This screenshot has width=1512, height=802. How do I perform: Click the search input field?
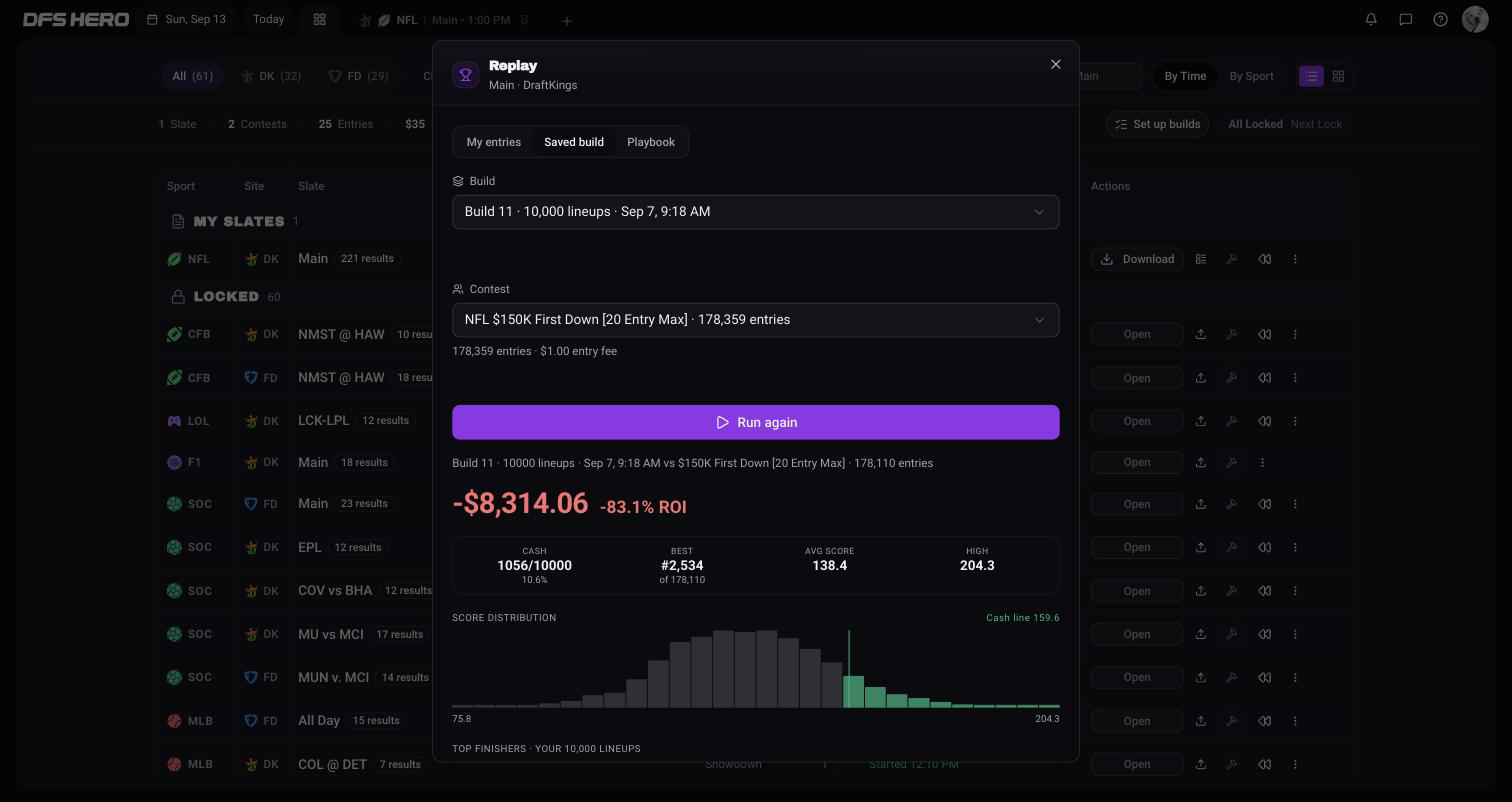(x=1108, y=76)
